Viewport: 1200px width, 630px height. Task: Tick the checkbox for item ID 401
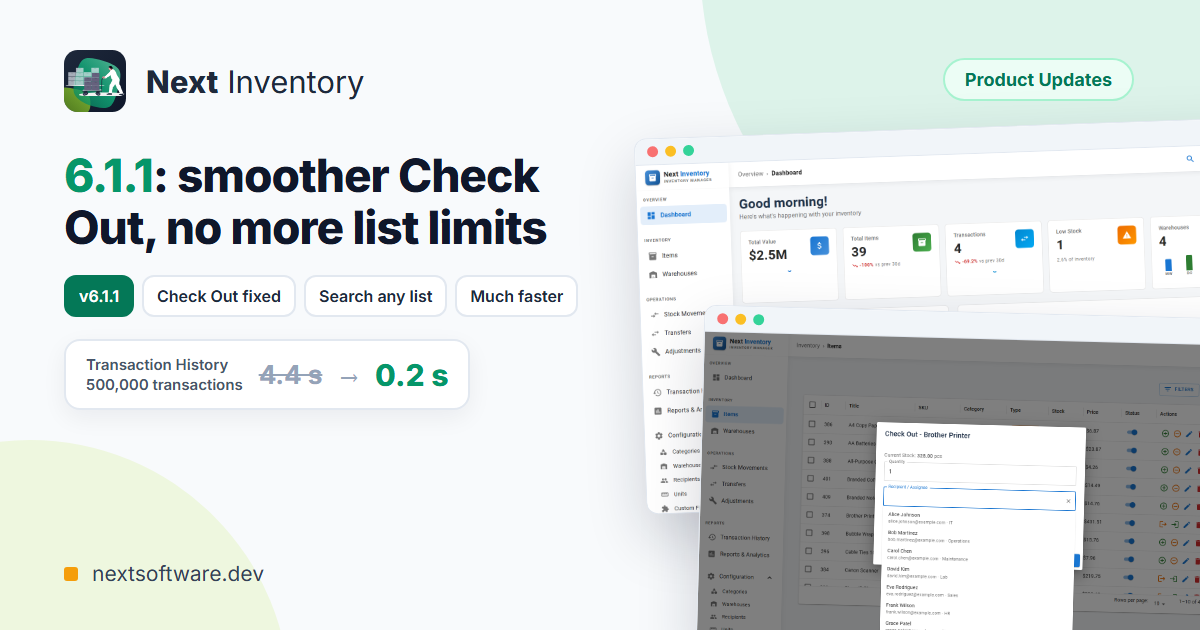tap(812, 478)
